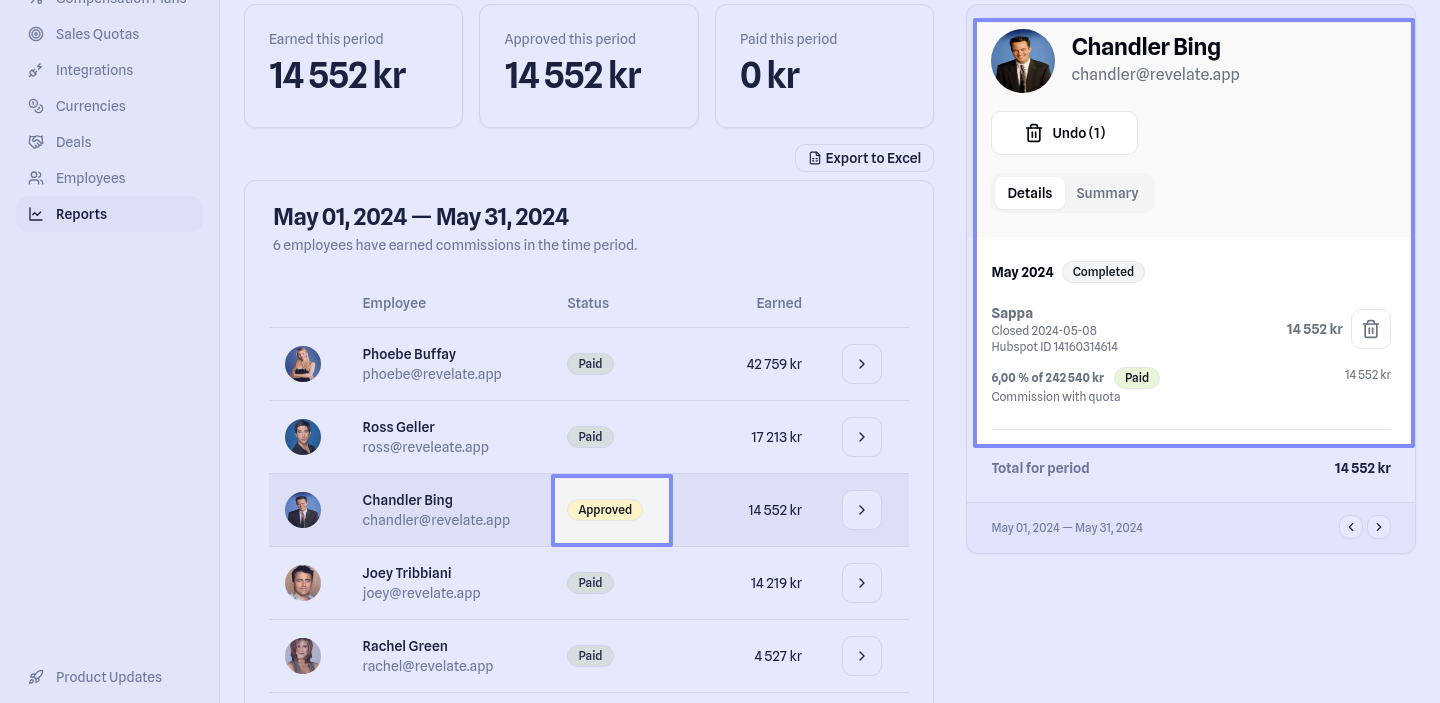Click the Export to Excel button
The image size is (1440, 703).
(x=864, y=158)
